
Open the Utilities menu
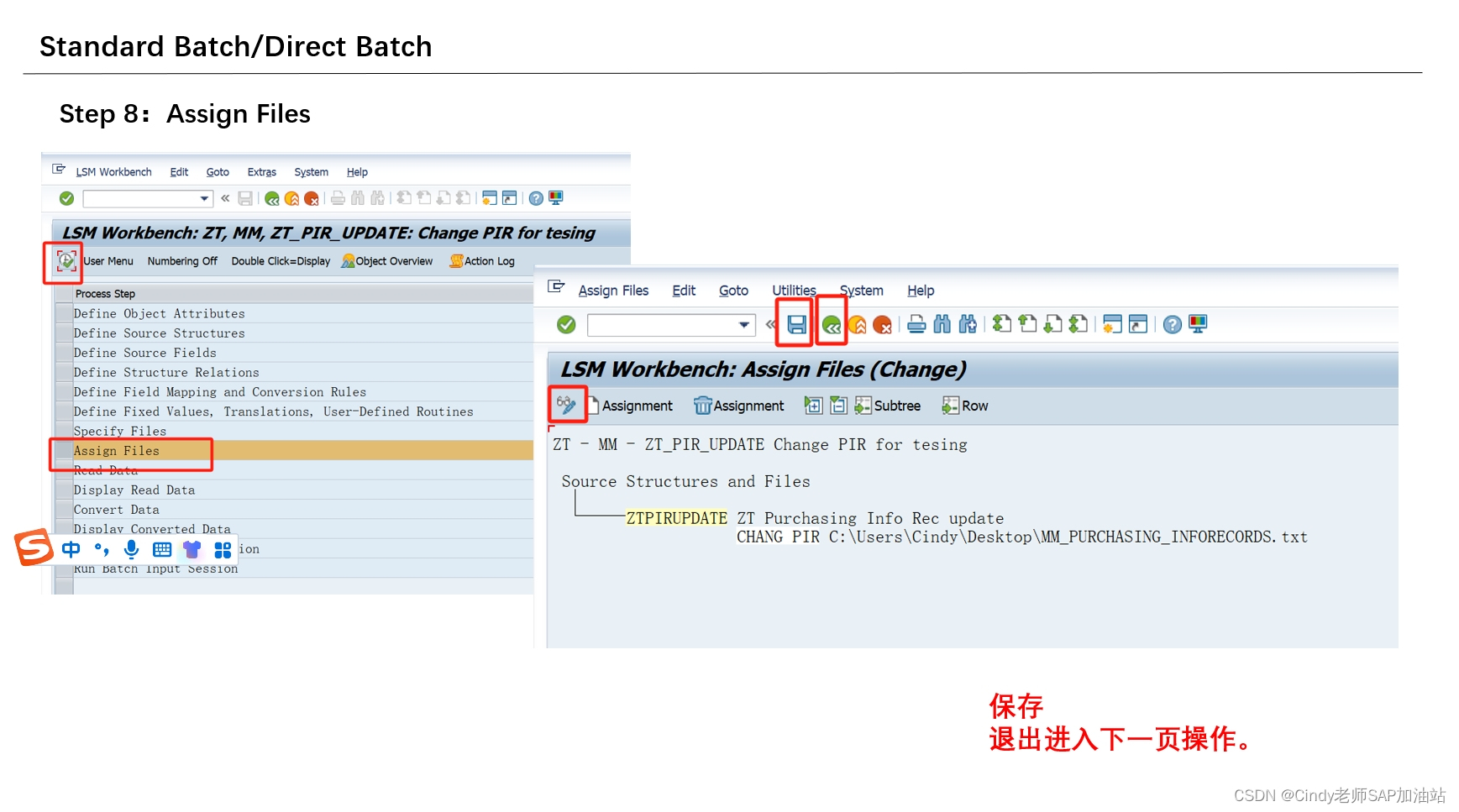tap(793, 291)
